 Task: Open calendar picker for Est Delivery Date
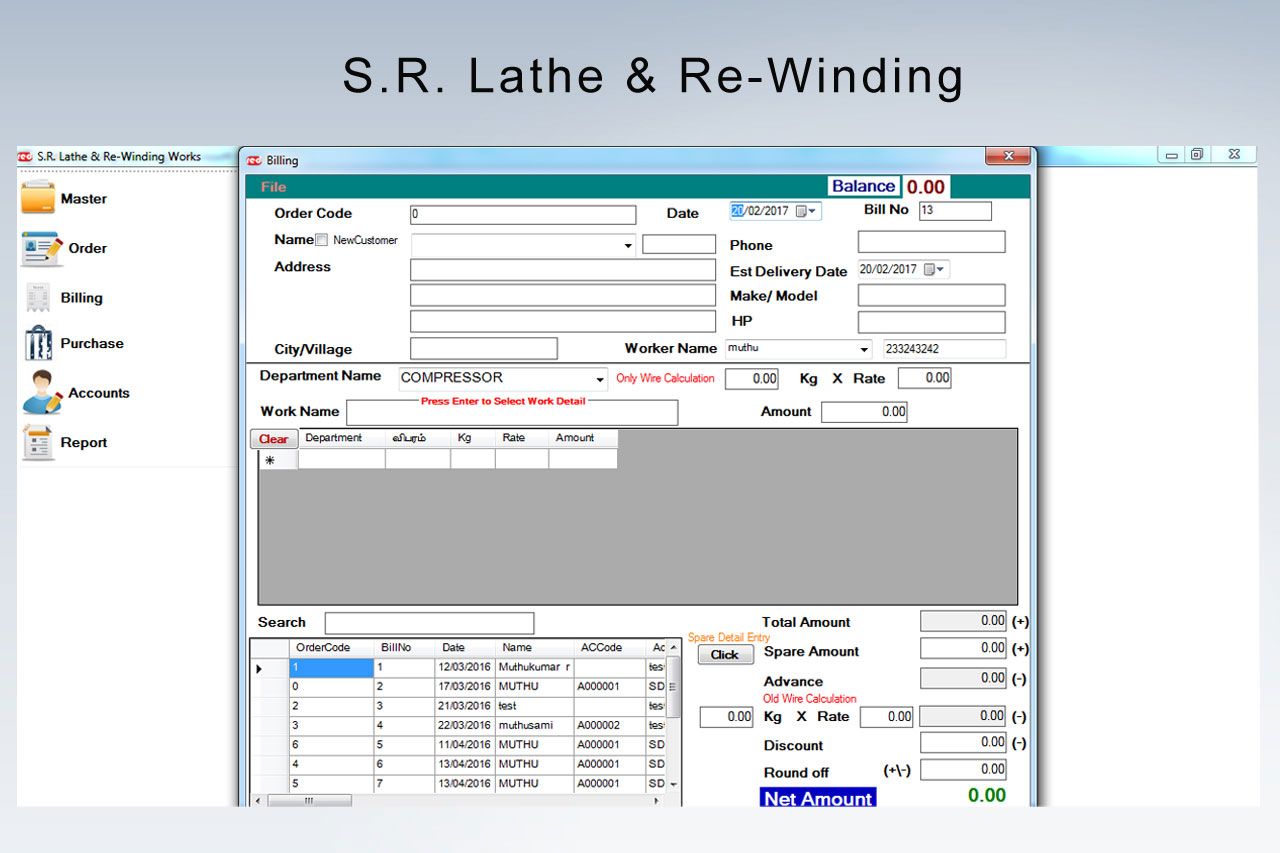(934, 270)
